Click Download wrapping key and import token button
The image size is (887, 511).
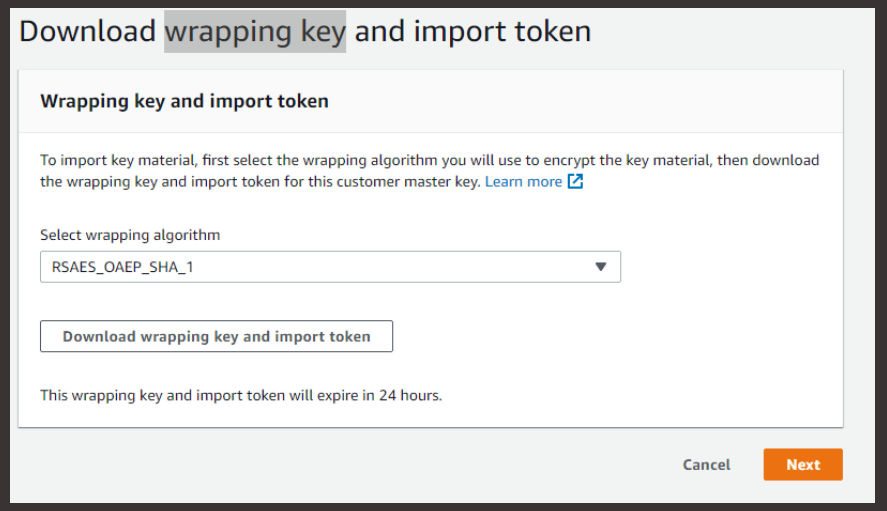pyautogui.click(x=216, y=337)
